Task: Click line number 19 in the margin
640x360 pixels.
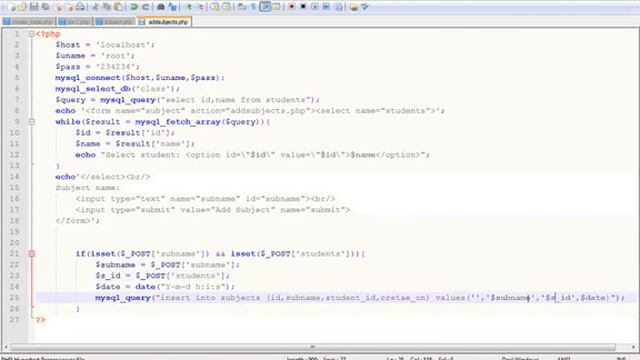Action: click(14, 232)
